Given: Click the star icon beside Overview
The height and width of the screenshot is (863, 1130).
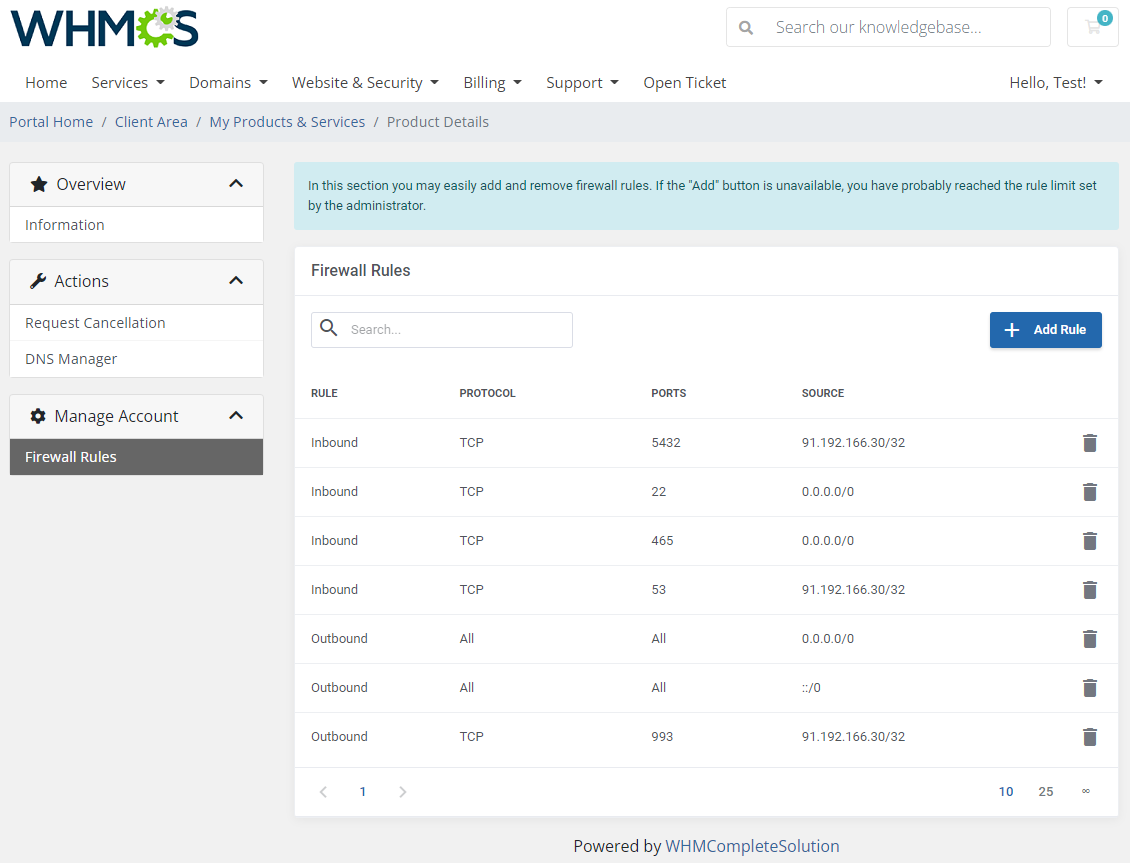Looking at the screenshot, I should point(39,184).
